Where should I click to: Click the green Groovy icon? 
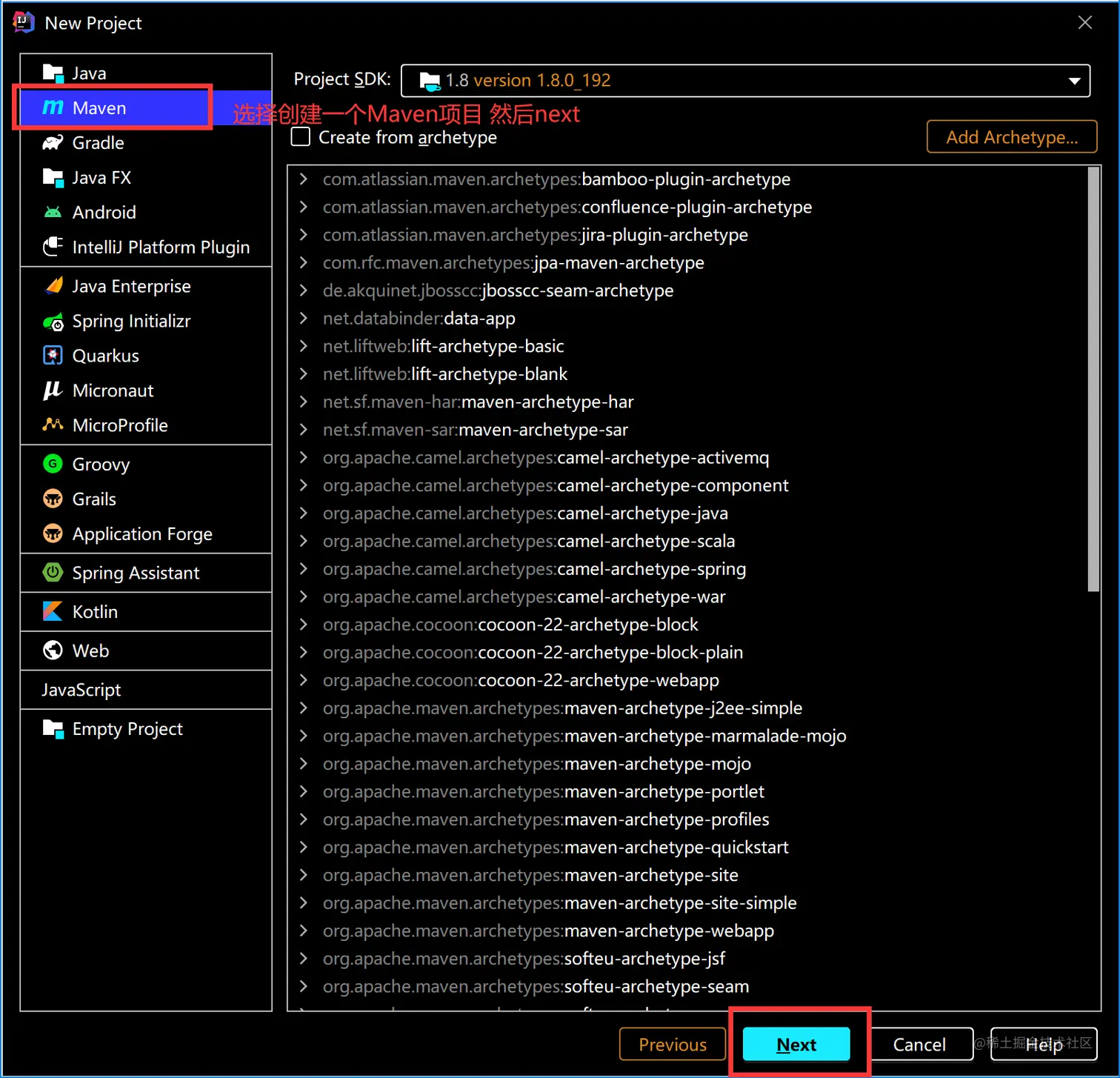(53, 464)
